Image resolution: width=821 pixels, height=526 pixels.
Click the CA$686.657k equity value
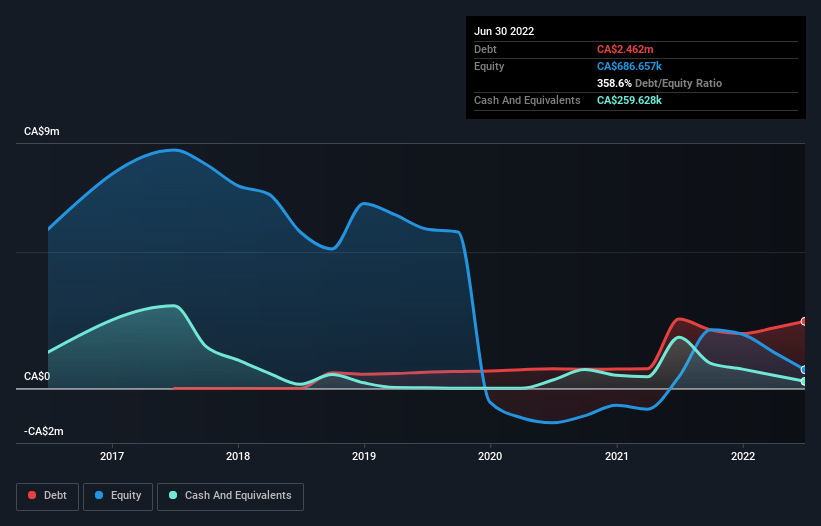(x=629, y=66)
